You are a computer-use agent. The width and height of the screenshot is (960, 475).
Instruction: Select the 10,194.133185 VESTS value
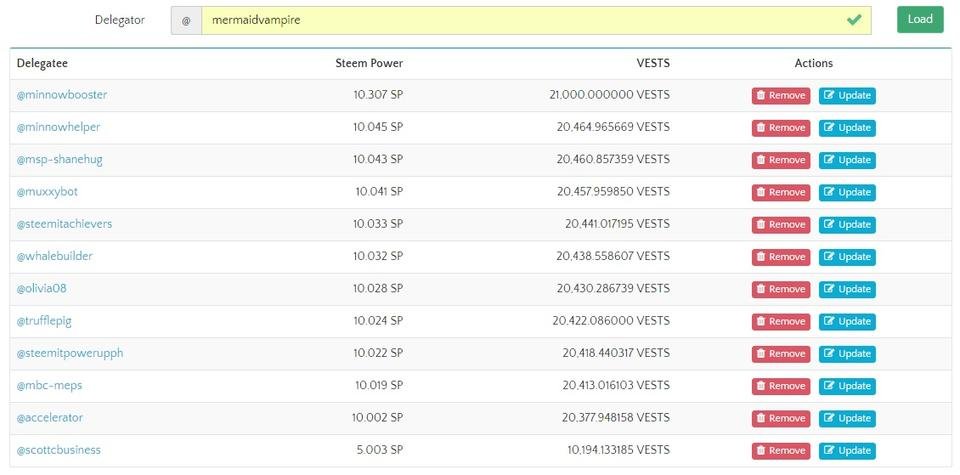tap(618, 451)
